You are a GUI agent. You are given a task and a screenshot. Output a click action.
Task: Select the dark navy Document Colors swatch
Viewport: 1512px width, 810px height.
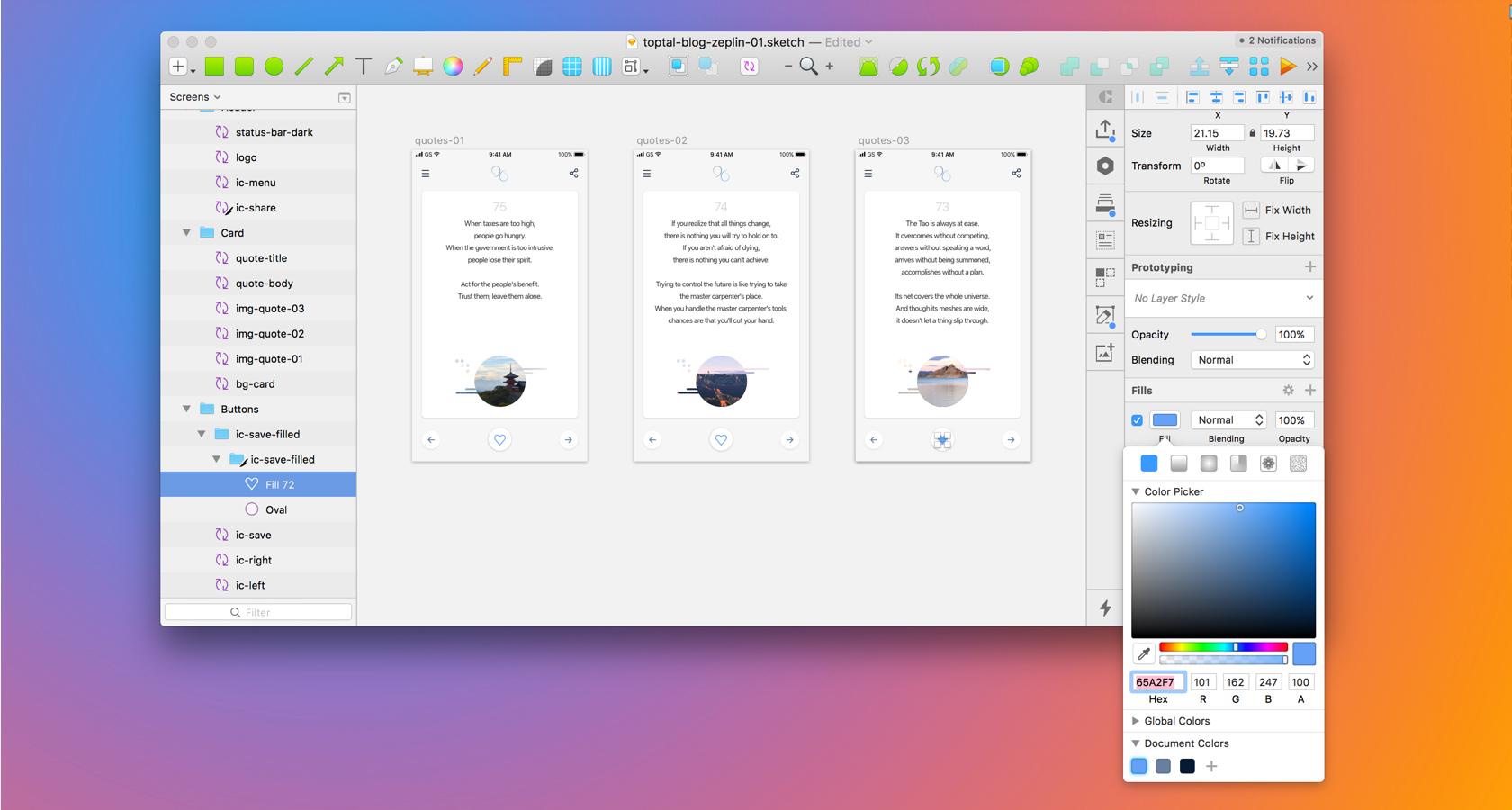pyautogui.click(x=1188, y=765)
